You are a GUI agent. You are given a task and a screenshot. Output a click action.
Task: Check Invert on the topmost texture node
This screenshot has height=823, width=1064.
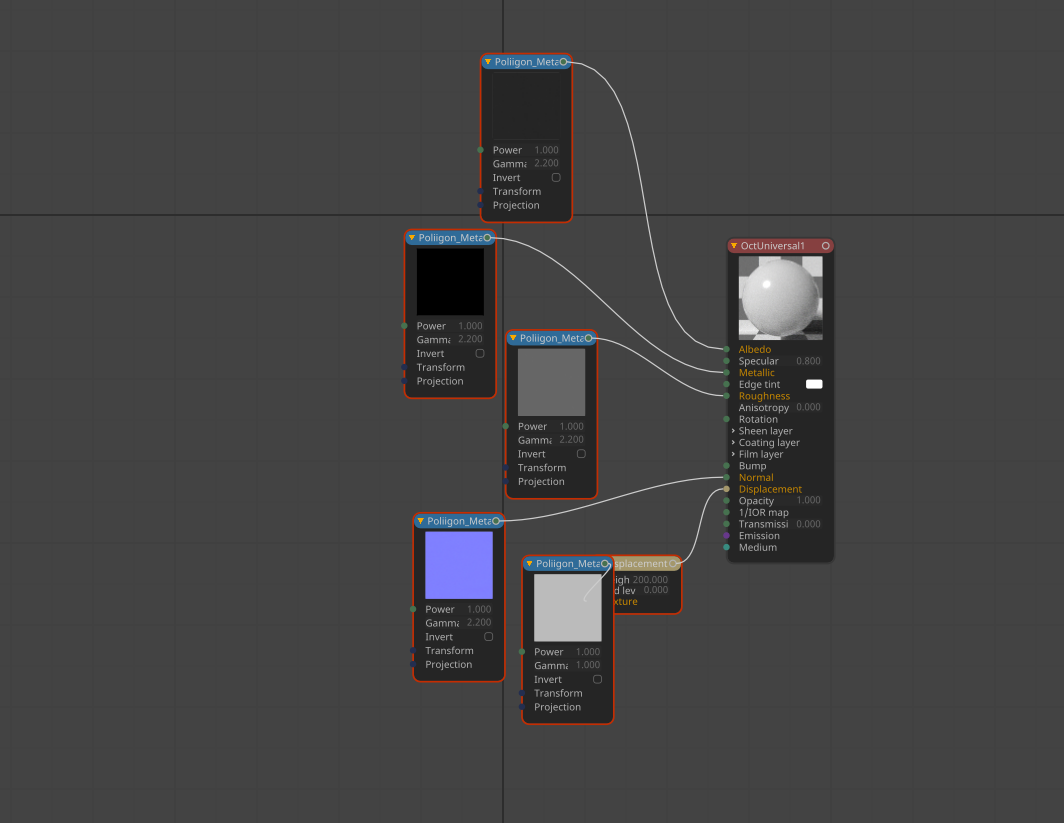coord(556,178)
